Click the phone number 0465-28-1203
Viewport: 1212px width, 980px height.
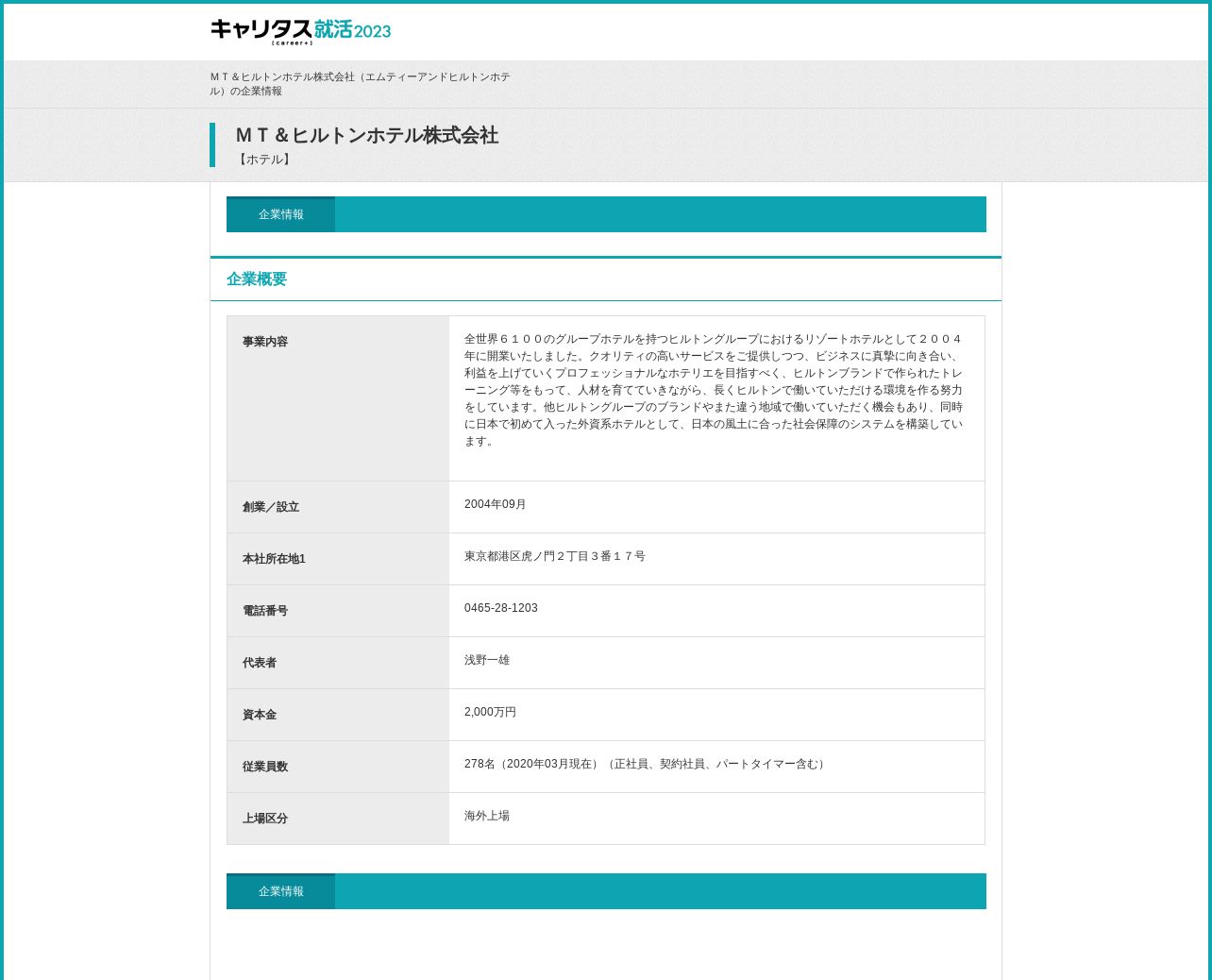pyautogui.click(x=501, y=608)
